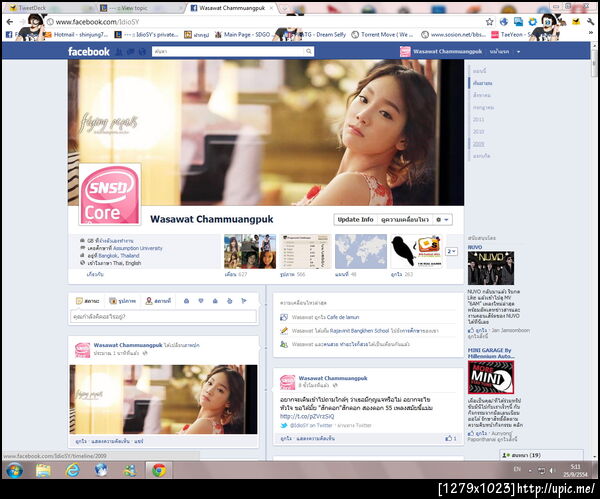Open friend requests icon in Facebook header
Viewport: 600px width, 499px height.
tap(119, 52)
